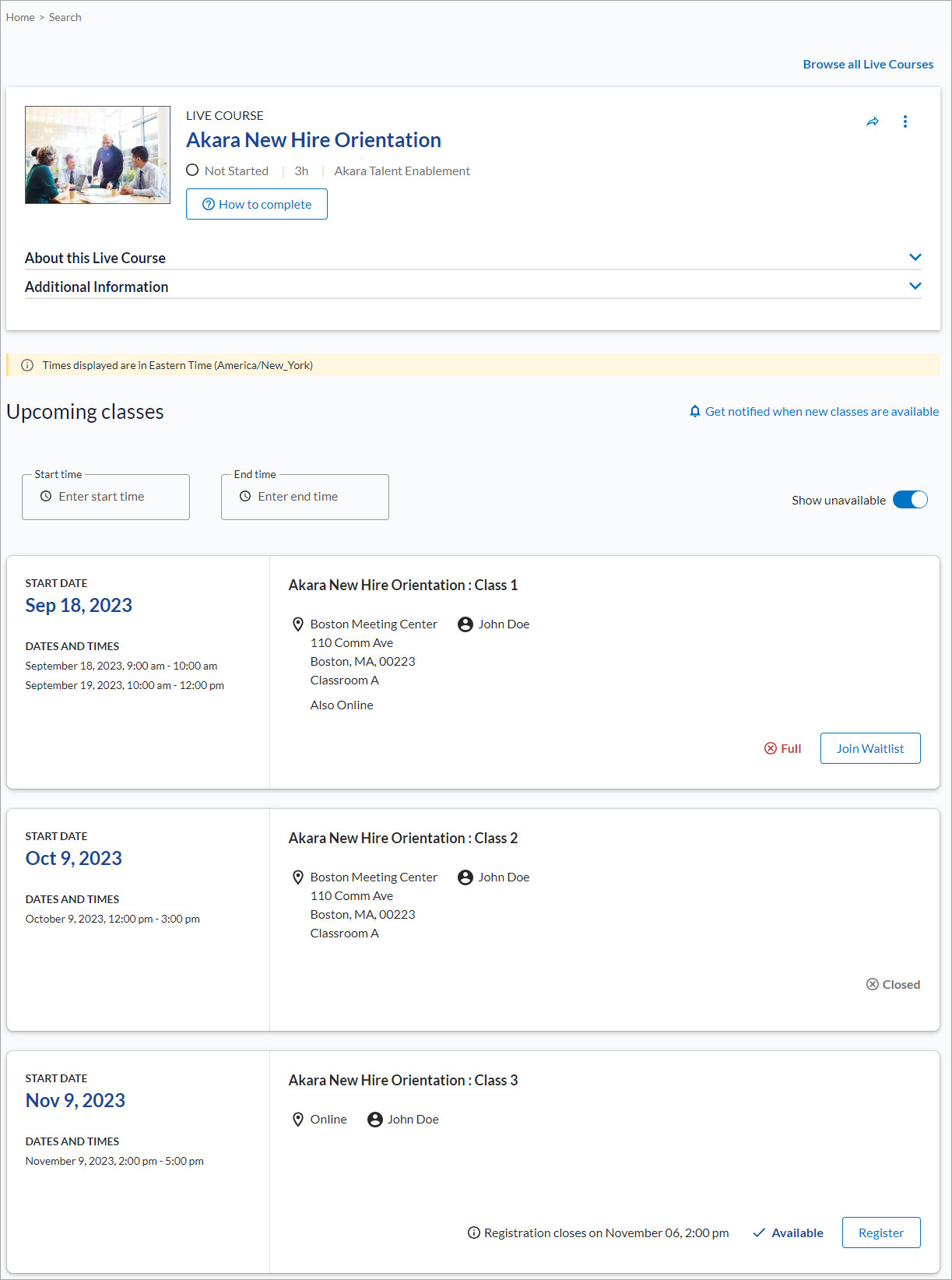Click the Available checkmark icon

(x=759, y=1233)
